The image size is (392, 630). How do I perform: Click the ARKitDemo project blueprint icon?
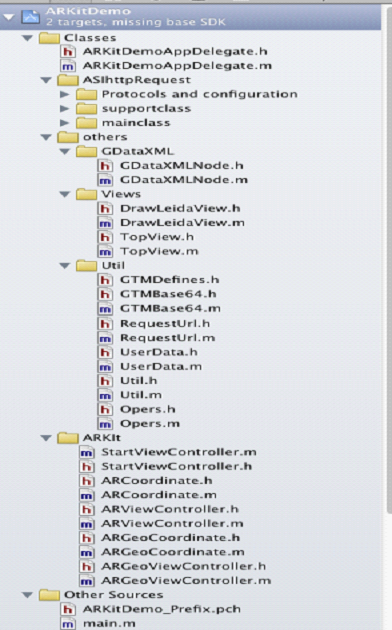coord(31,17)
